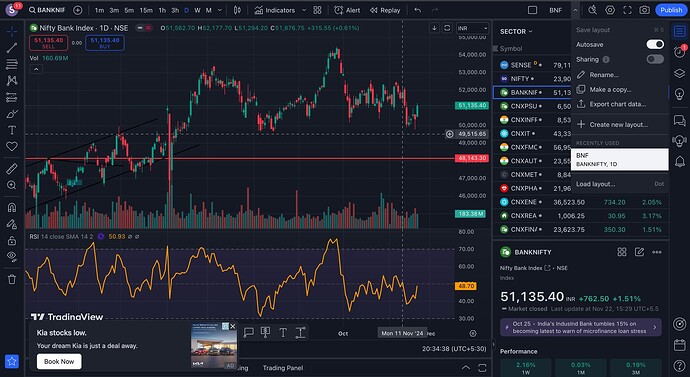The image size is (690, 377).
Task: Toggle the Autosave switch
Action: point(655,44)
